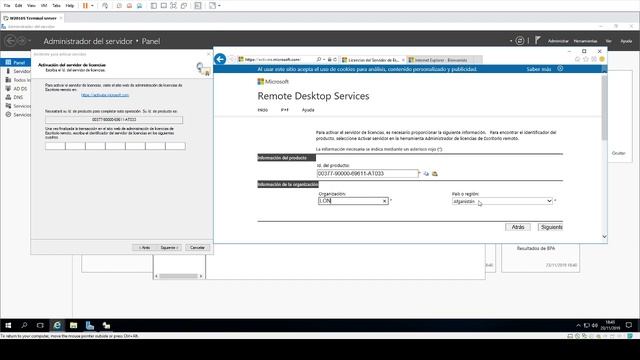Screen dimensions: 640x360
Task: Click the Internet Explorer taskbar icon
Action: tap(57, 325)
